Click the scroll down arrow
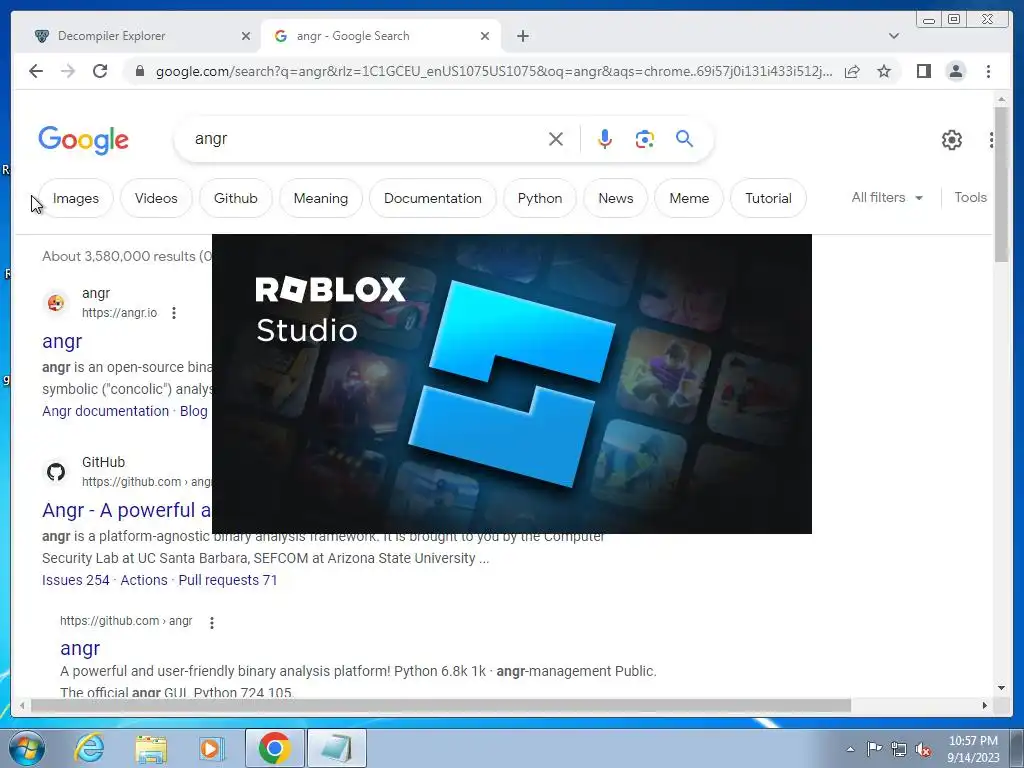 point(1001,688)
